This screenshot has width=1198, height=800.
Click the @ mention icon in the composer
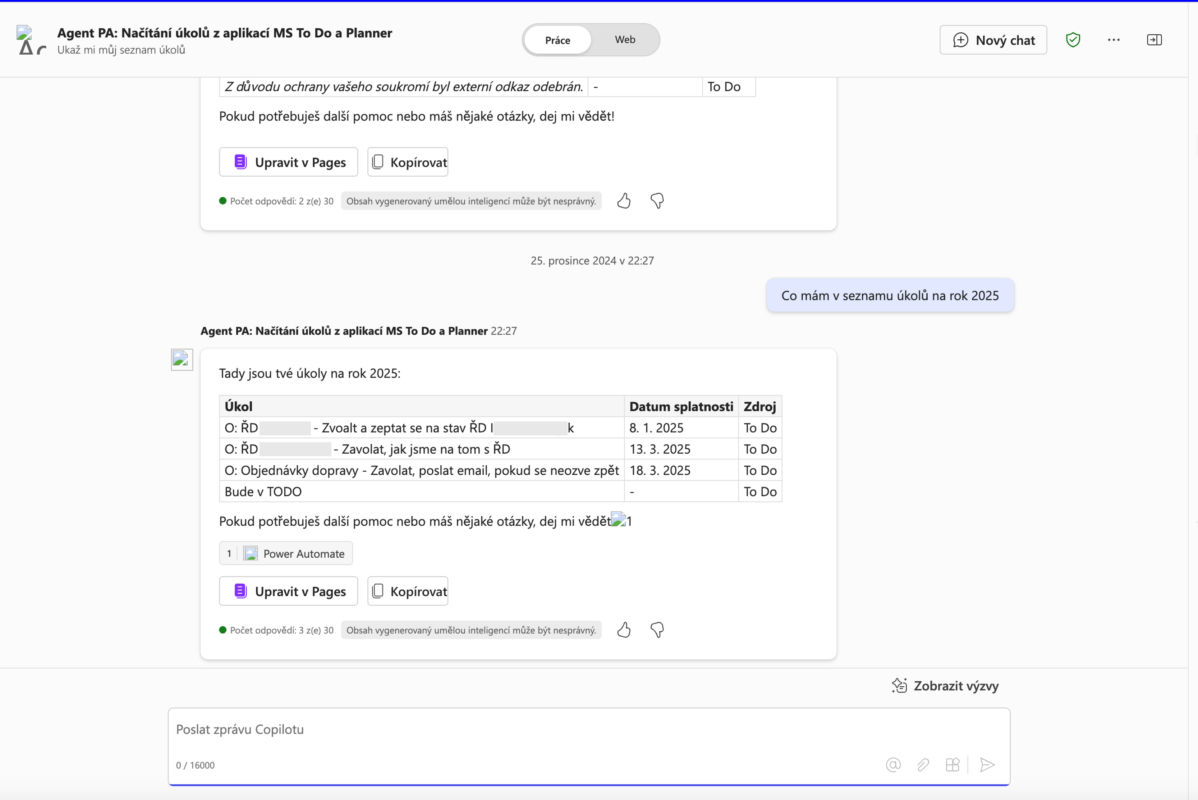(x=893, y=765)
